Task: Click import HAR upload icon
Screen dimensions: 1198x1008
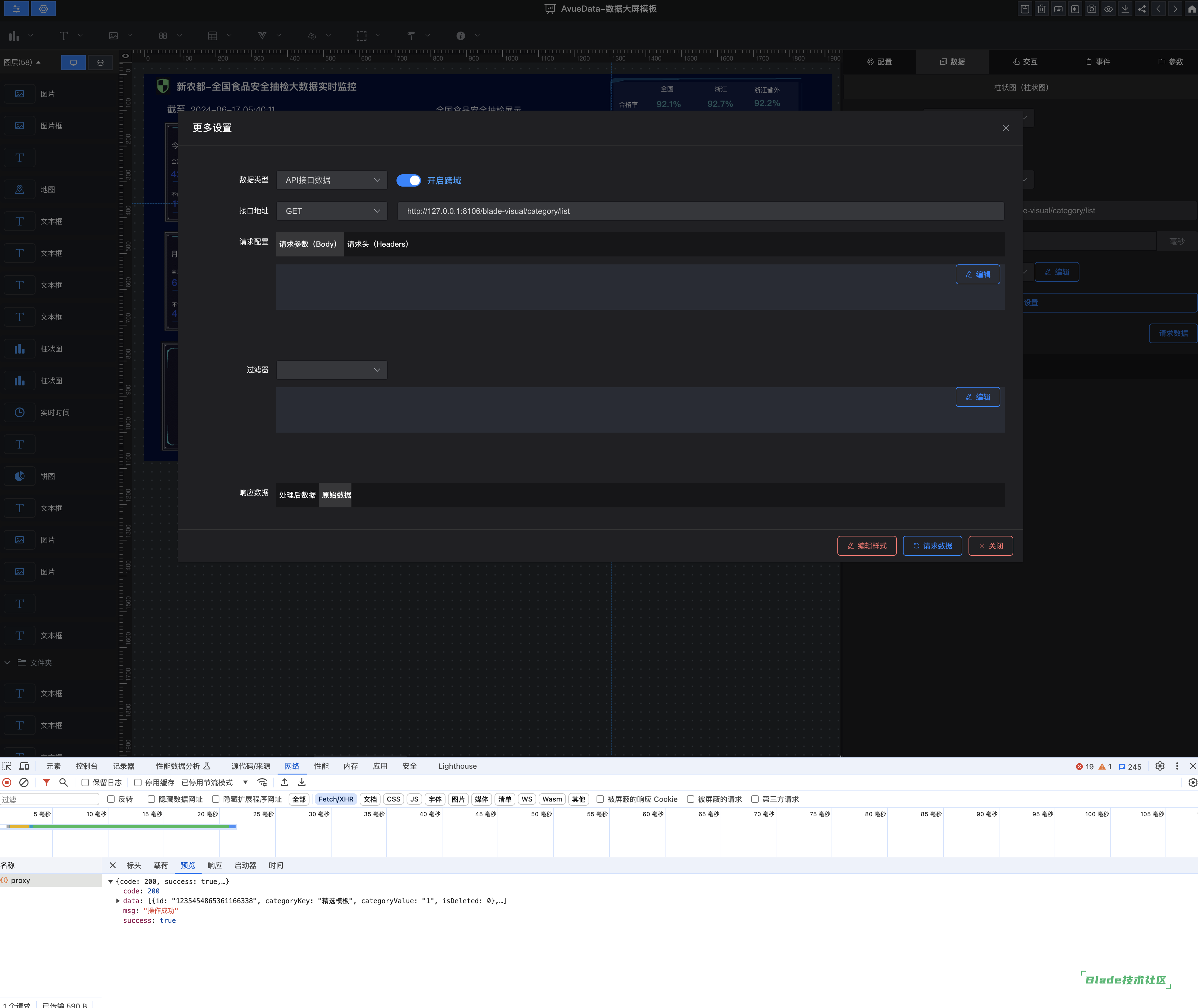Action: click(x=285, y=782)
